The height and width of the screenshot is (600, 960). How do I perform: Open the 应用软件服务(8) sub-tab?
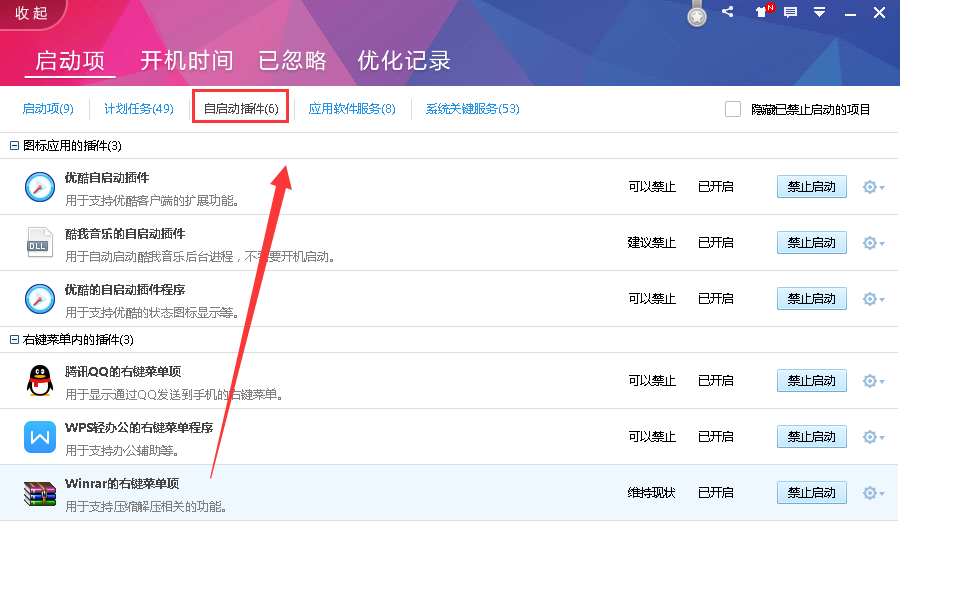point(352,108)
